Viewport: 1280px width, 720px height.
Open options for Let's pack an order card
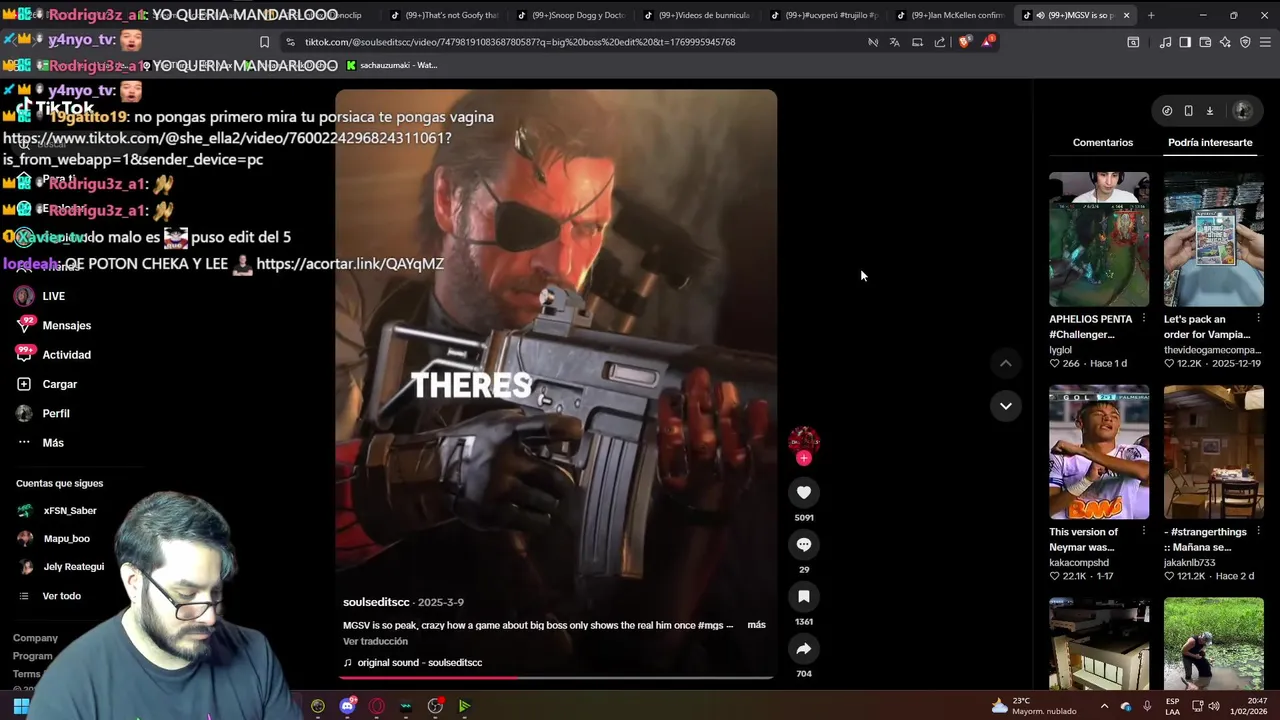tap(1258, 319)
